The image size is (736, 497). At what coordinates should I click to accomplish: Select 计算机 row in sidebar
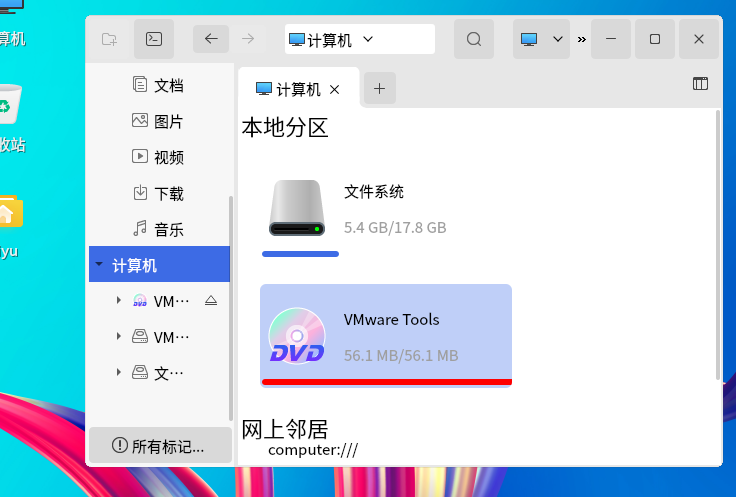[x=160, y=264]
